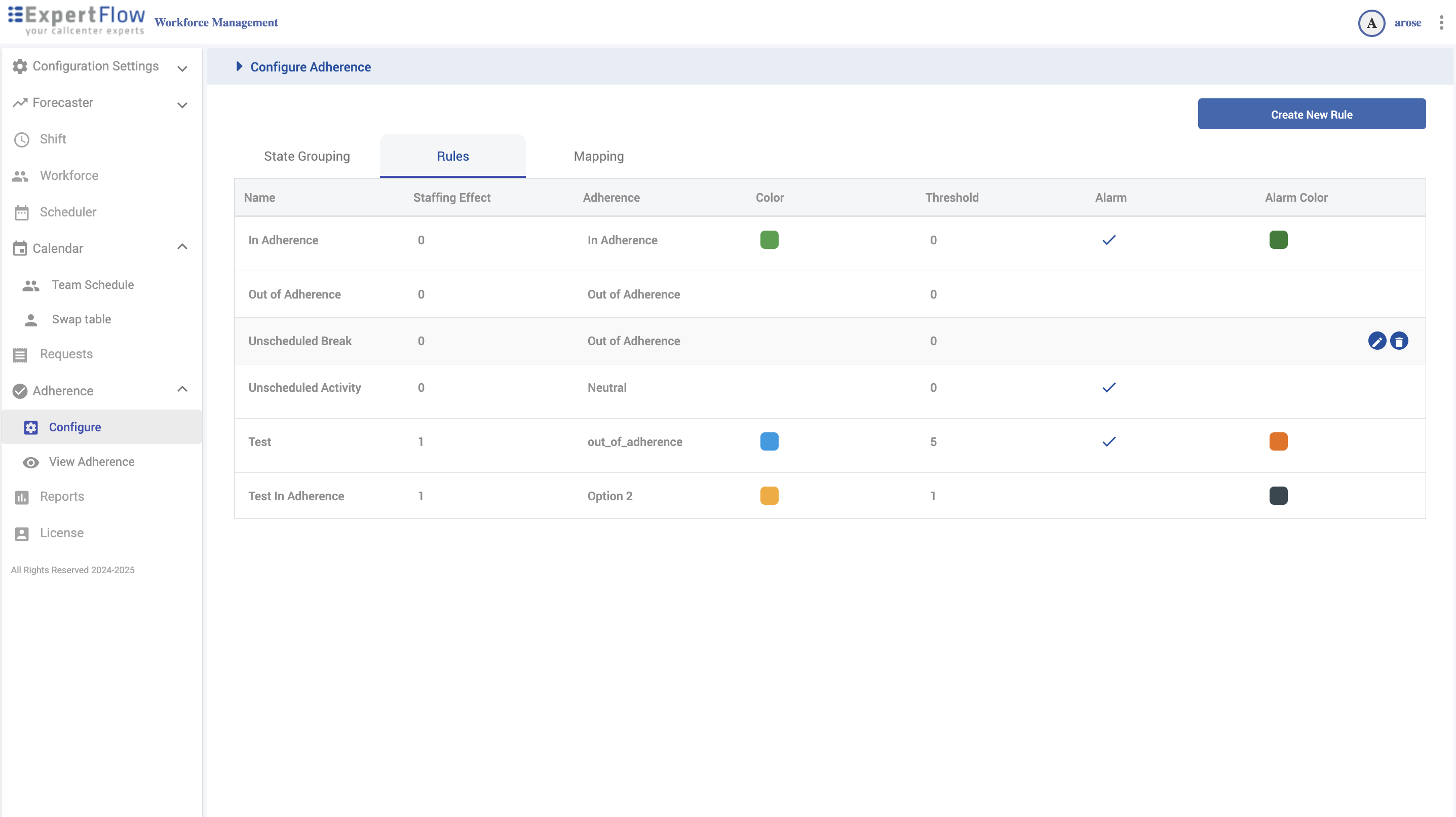The width and height of the screenshot is (1456, 817).
Task: Click the Scheduler calendar icon
Action: [21, 212]
